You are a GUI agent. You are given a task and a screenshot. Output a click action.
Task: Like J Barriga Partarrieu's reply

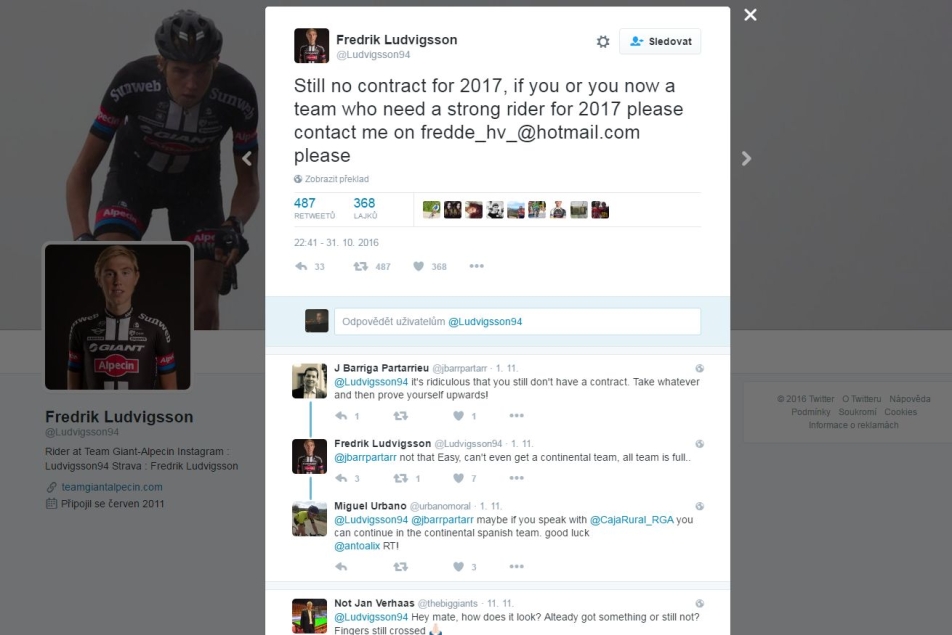tap(458, 415)
